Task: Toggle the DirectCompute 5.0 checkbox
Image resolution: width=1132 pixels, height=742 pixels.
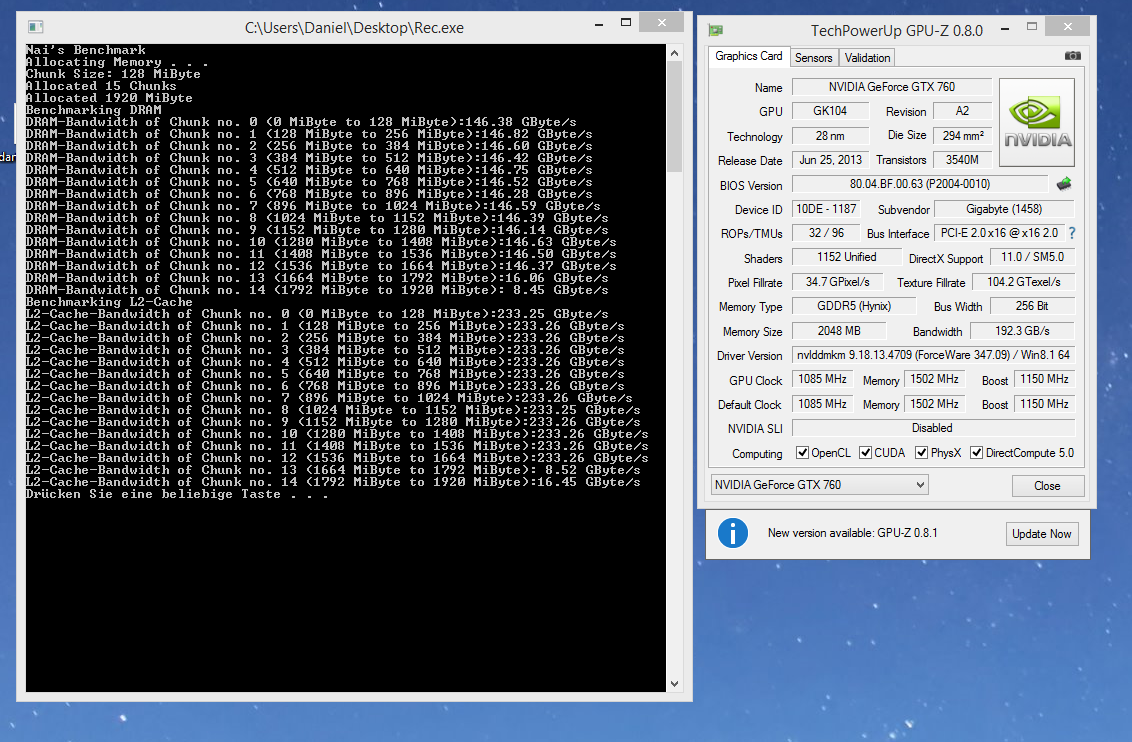Action: click(x=976, y=453)
